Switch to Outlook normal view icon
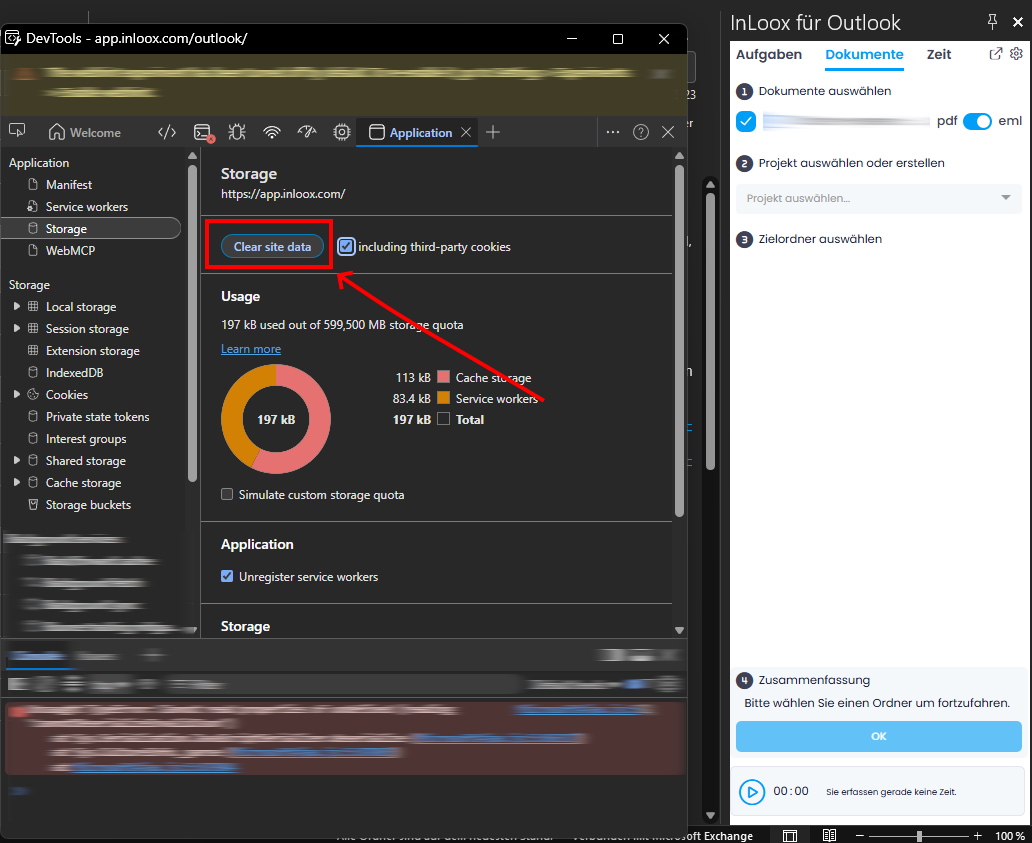This screenshot has width=1032, height=843. [x=790, y=836]
